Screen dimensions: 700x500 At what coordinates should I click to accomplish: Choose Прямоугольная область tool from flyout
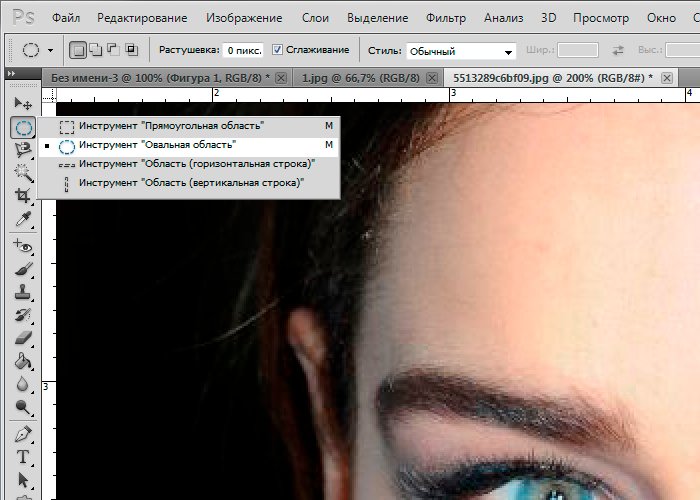pos(170,126)
